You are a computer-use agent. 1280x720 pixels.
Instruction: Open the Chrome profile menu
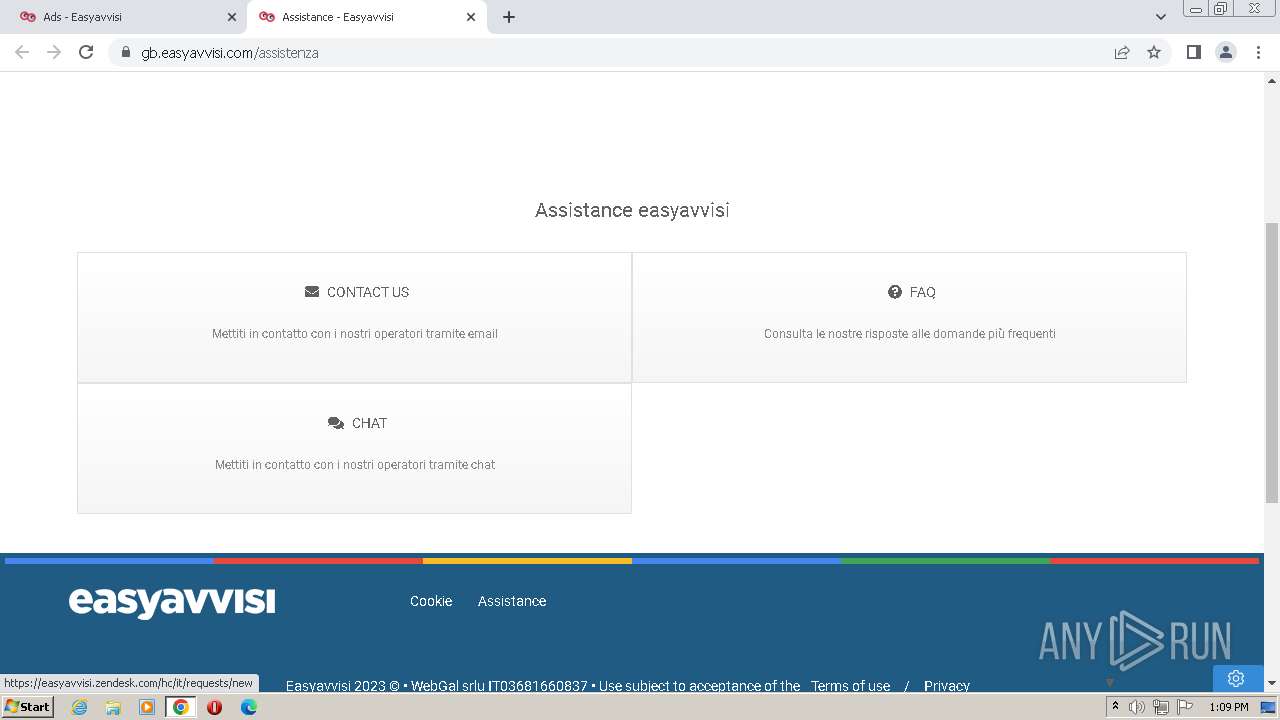point(1226,52)
